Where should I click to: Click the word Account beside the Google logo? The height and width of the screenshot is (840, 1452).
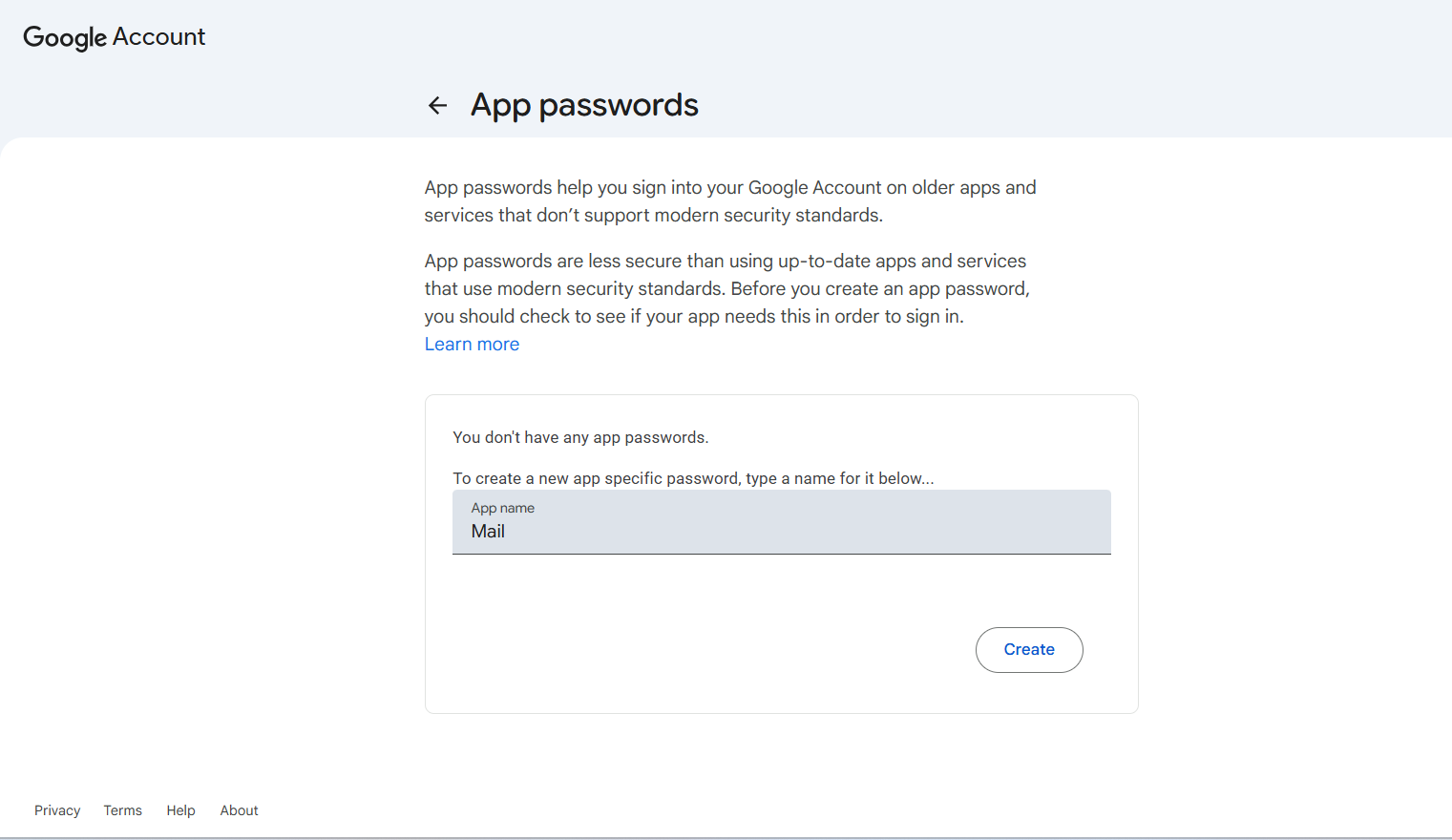158,37
